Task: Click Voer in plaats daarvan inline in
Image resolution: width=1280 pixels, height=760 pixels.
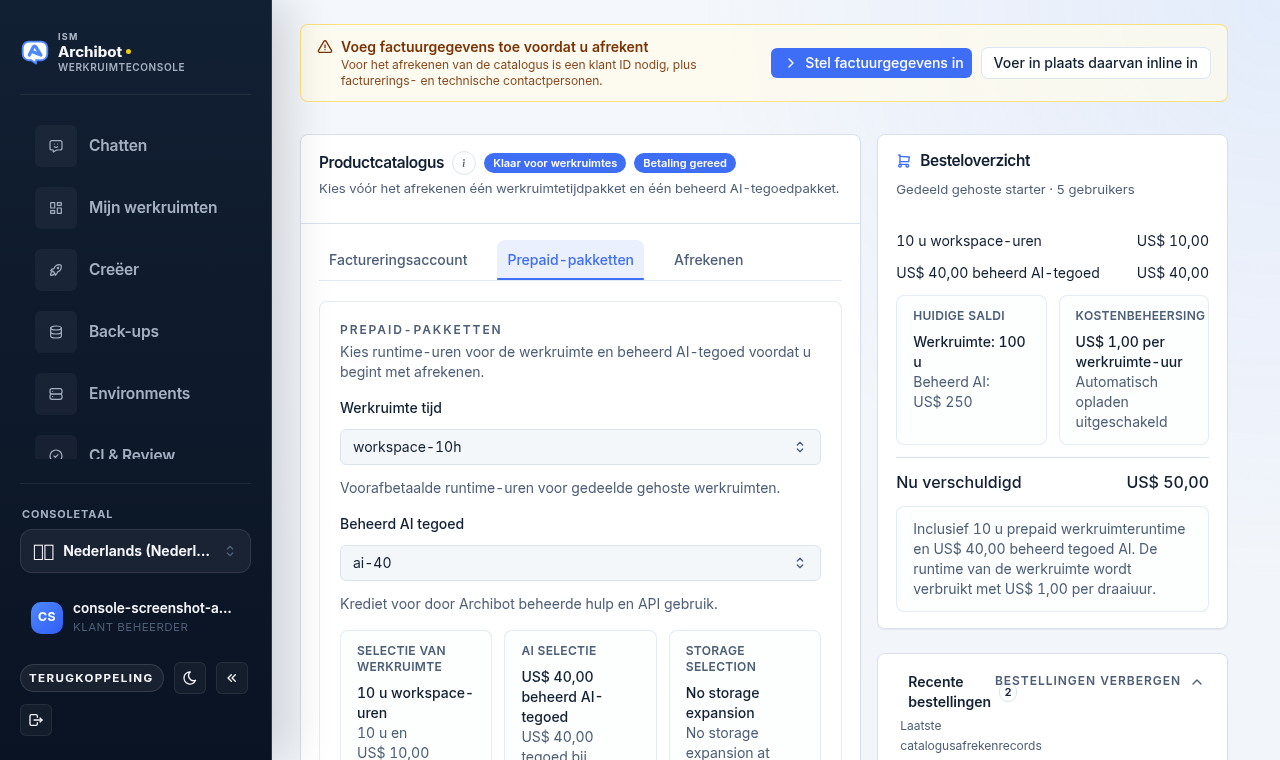Action: point(1096,63)
